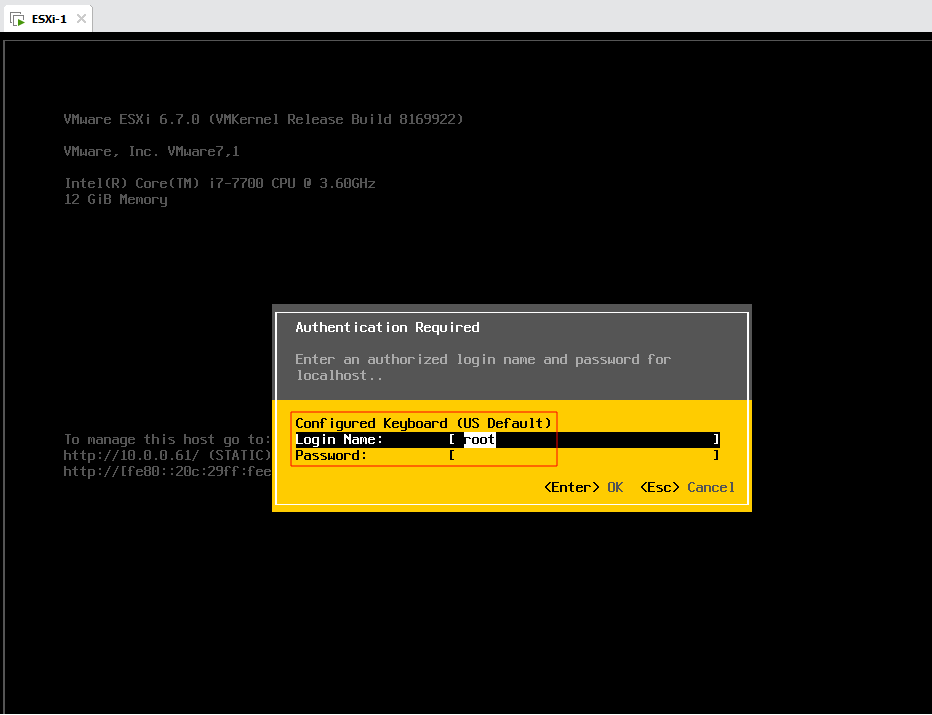Click the VMware, Inc. VMware7,1 line
The height and width of the screenshot is (715, 932).
click(152, 152)
